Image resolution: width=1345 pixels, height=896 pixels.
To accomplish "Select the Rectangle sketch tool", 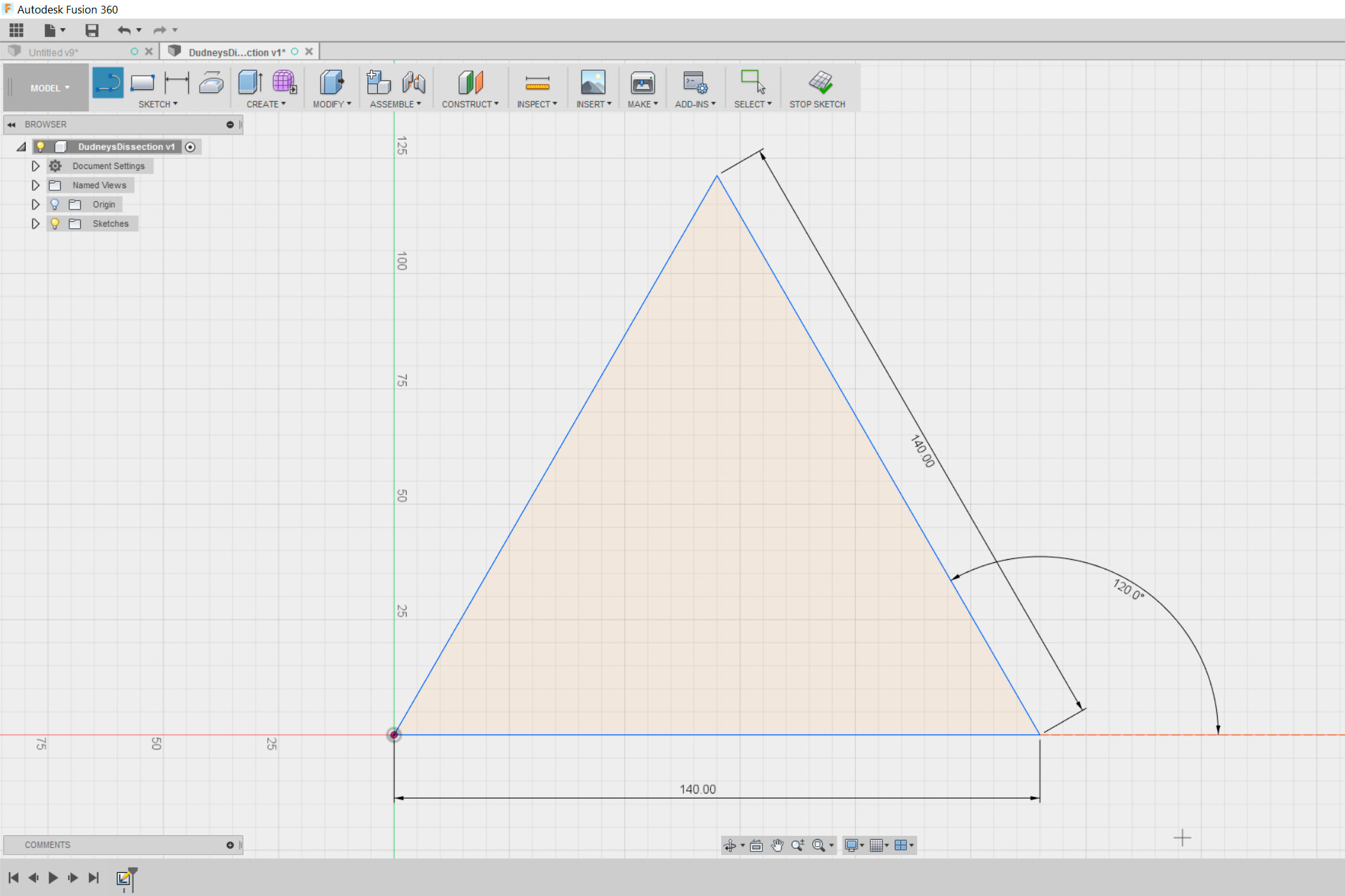I will (142, 83).
